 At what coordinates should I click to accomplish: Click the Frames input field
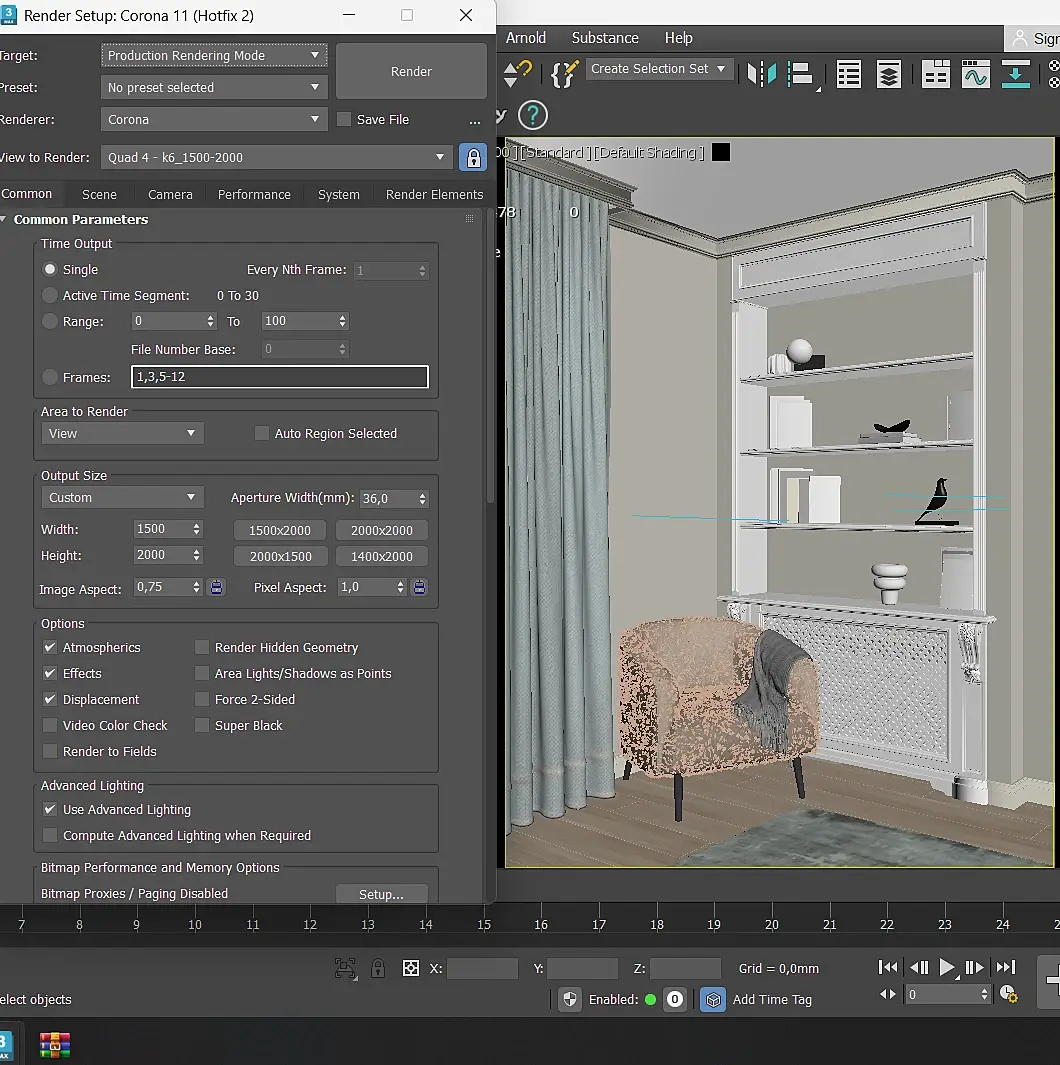tap(279, 377)
